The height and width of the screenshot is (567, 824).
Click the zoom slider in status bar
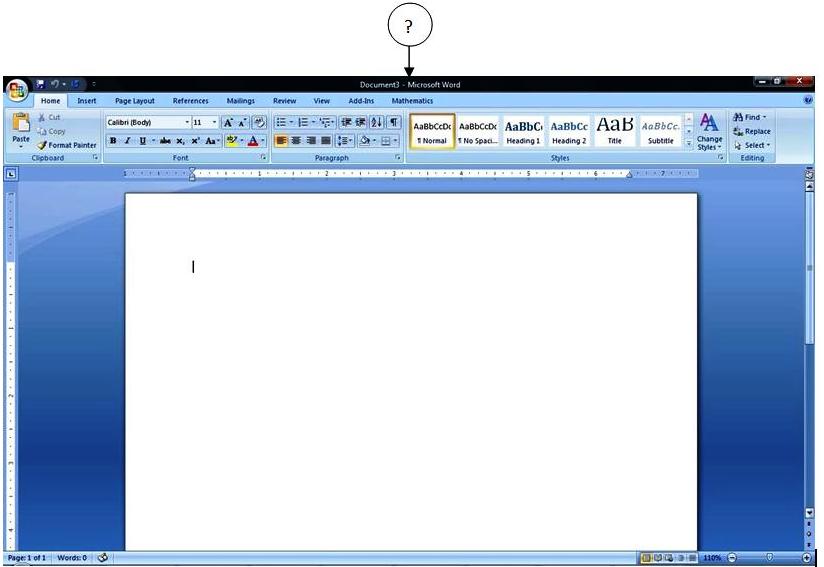point(769,557)
